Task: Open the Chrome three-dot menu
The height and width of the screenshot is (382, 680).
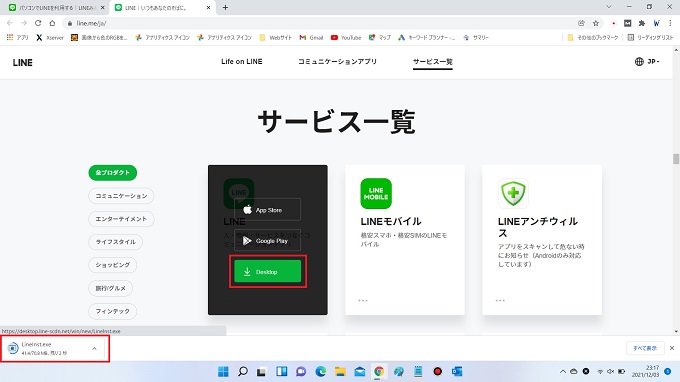Action: 670,23
